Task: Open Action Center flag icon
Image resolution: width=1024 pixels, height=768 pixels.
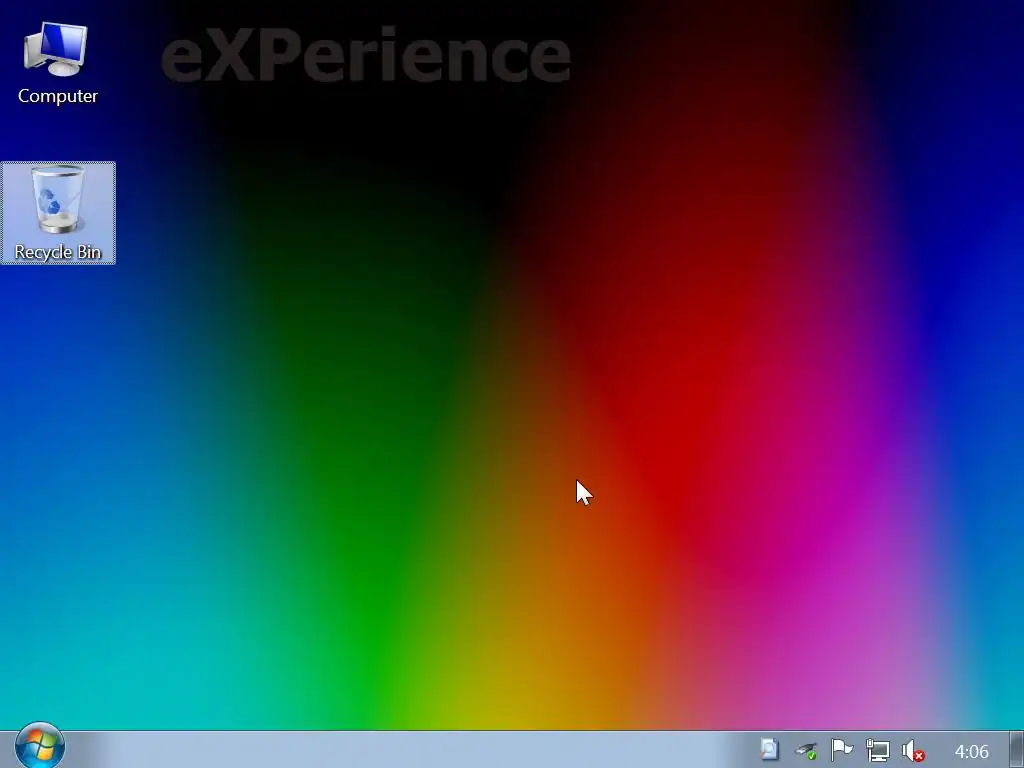Action: click(x=842, y=750)
